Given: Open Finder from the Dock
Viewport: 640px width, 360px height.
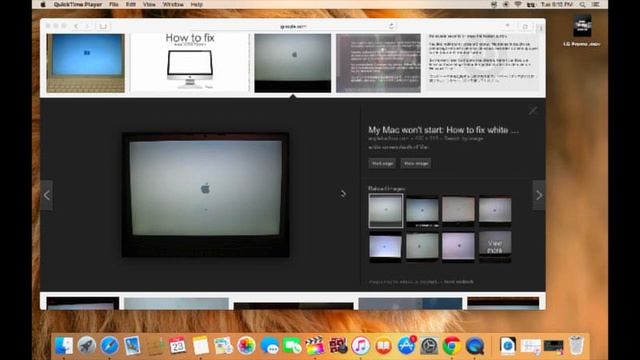Looking at the screenshot, I should tap(64, 346).
